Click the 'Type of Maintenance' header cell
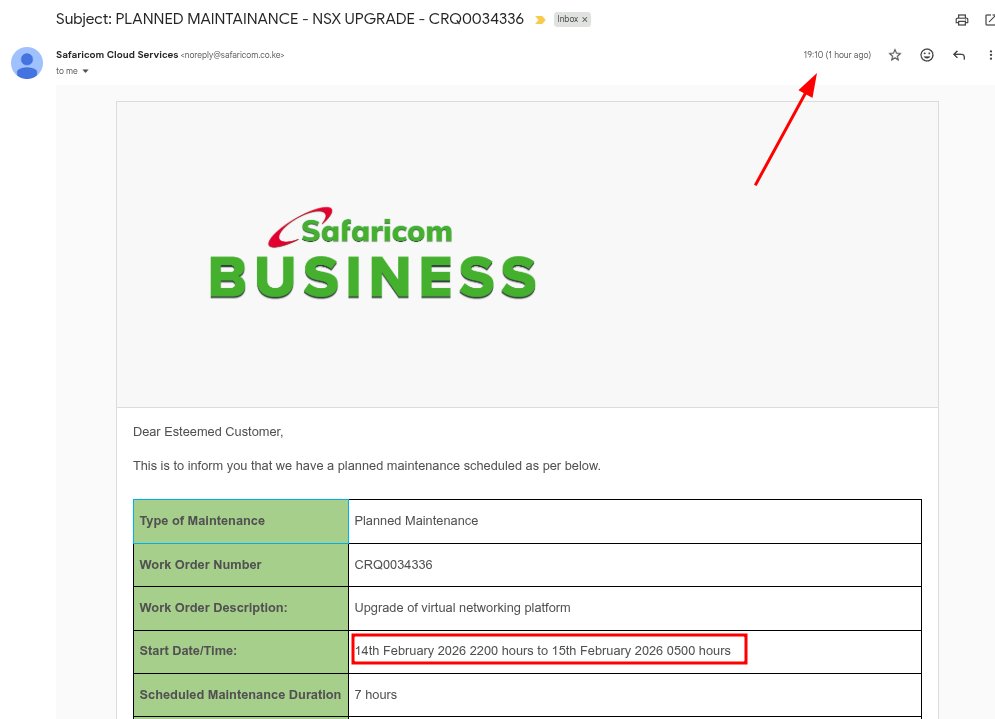 241,521
